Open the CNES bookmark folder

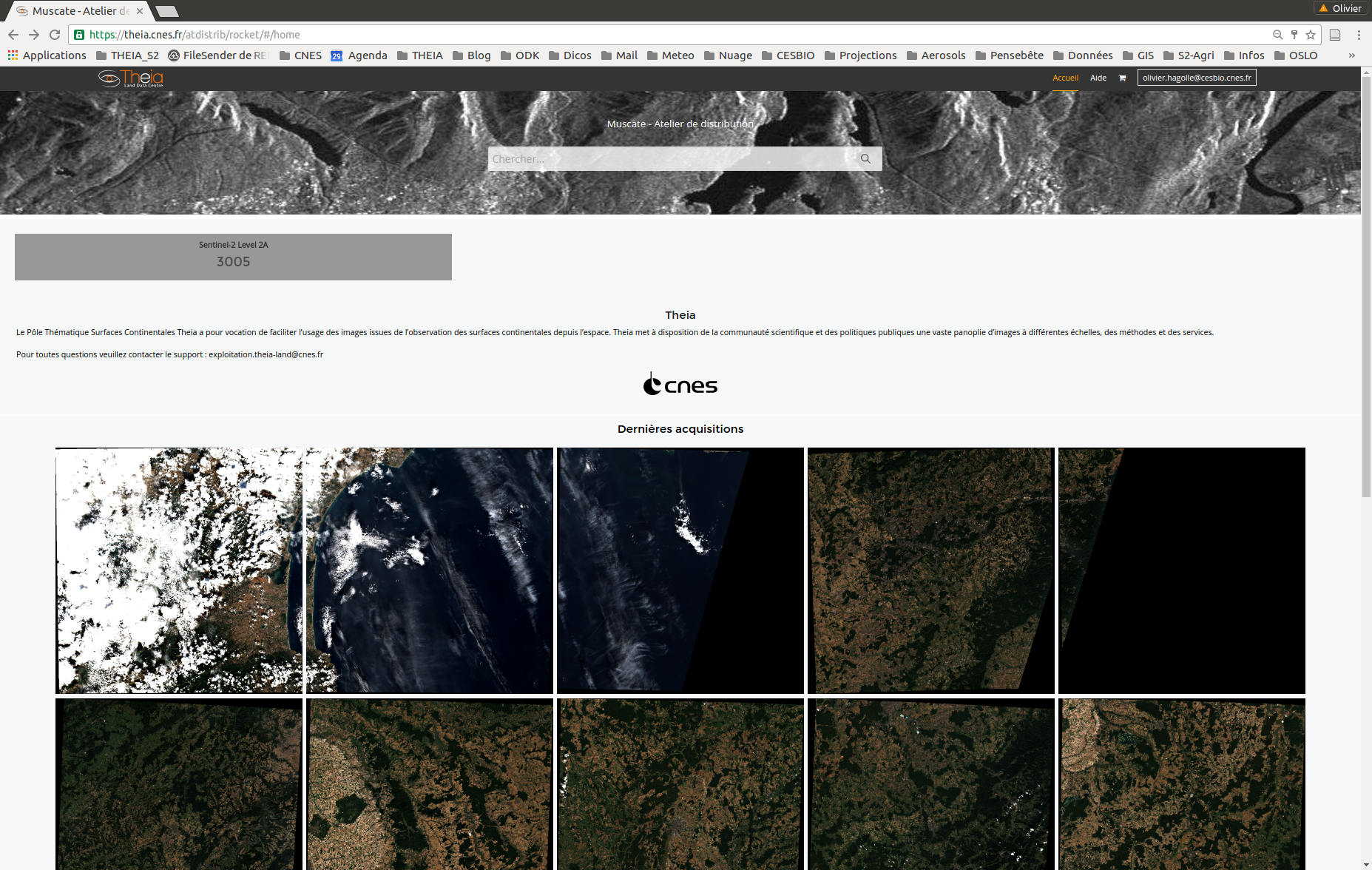pyautogui.click(x=300, y=55)
